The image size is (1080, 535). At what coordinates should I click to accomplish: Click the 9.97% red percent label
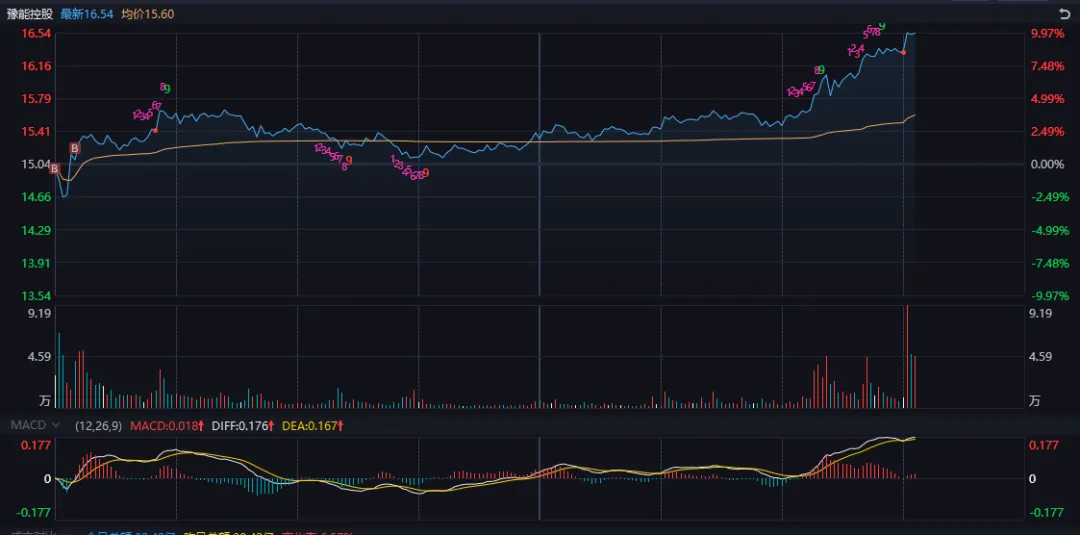click(1048, 33)
